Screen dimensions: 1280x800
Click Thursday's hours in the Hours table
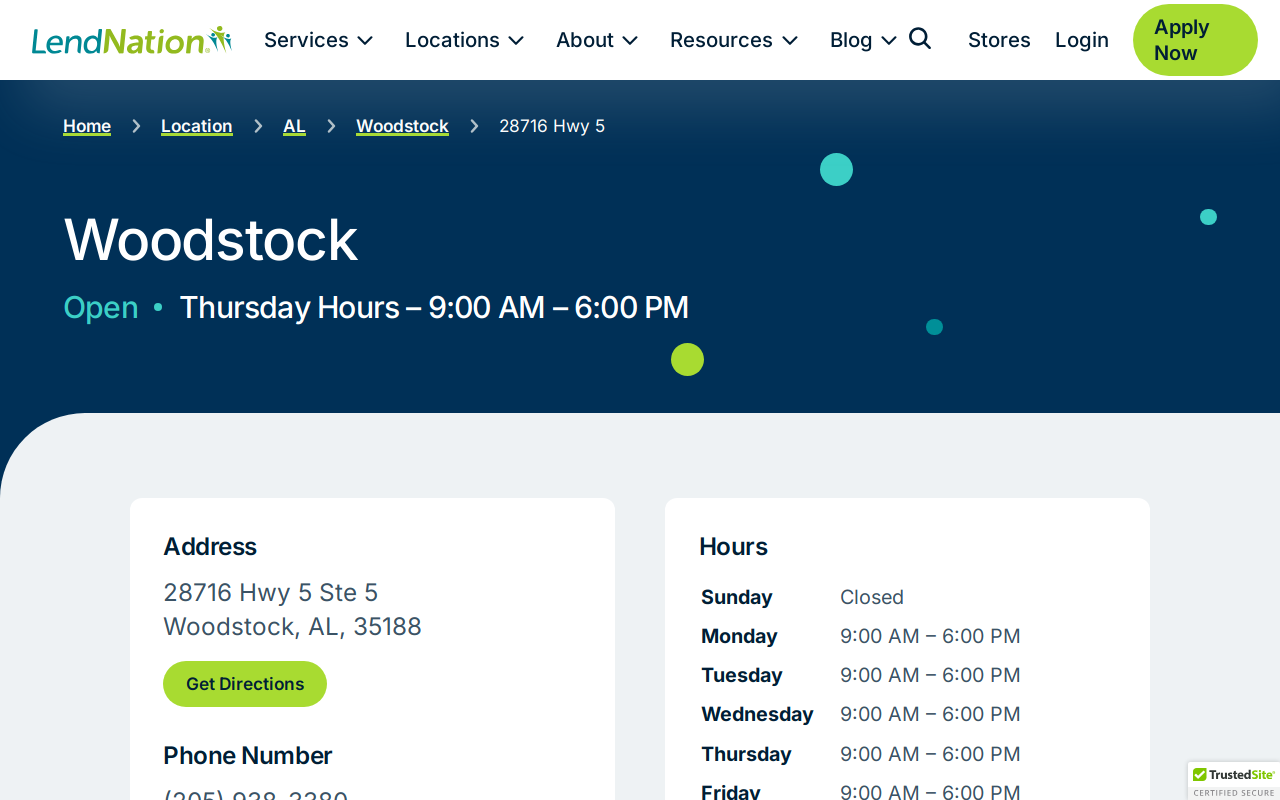pos(930,754)
